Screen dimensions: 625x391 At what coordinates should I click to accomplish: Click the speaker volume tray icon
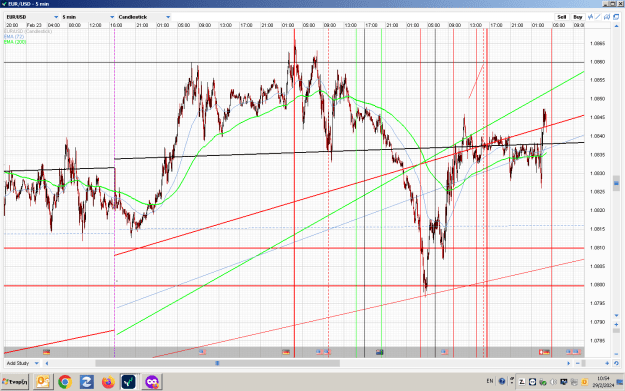[553, 382]
